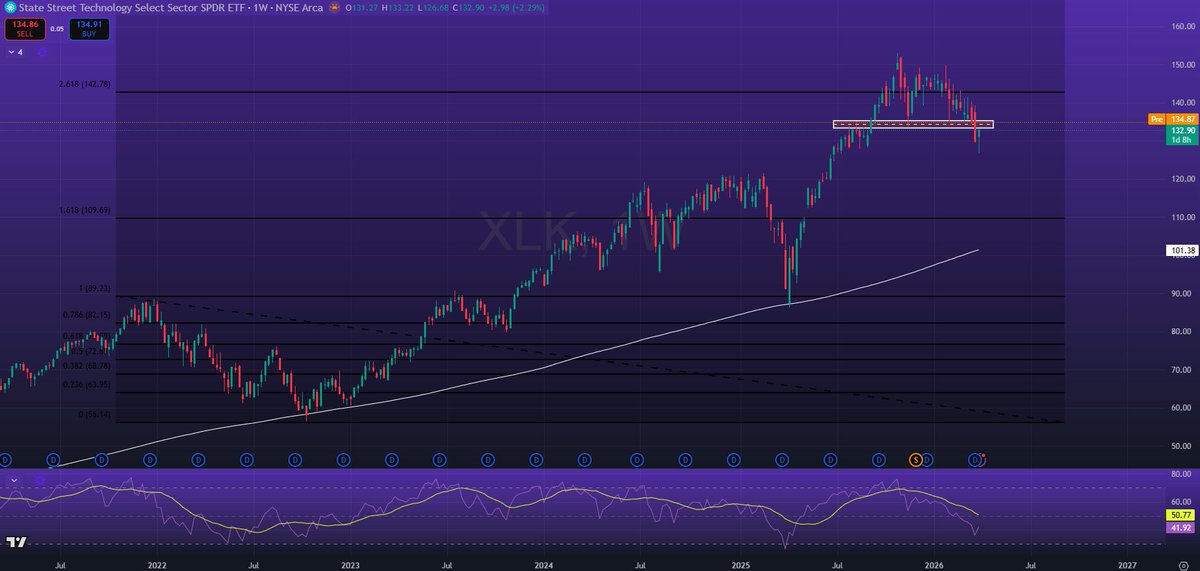The width and height of the screenshot is (1200, 571).
Task: Select the open value O131.27
Action: (362, 8)
